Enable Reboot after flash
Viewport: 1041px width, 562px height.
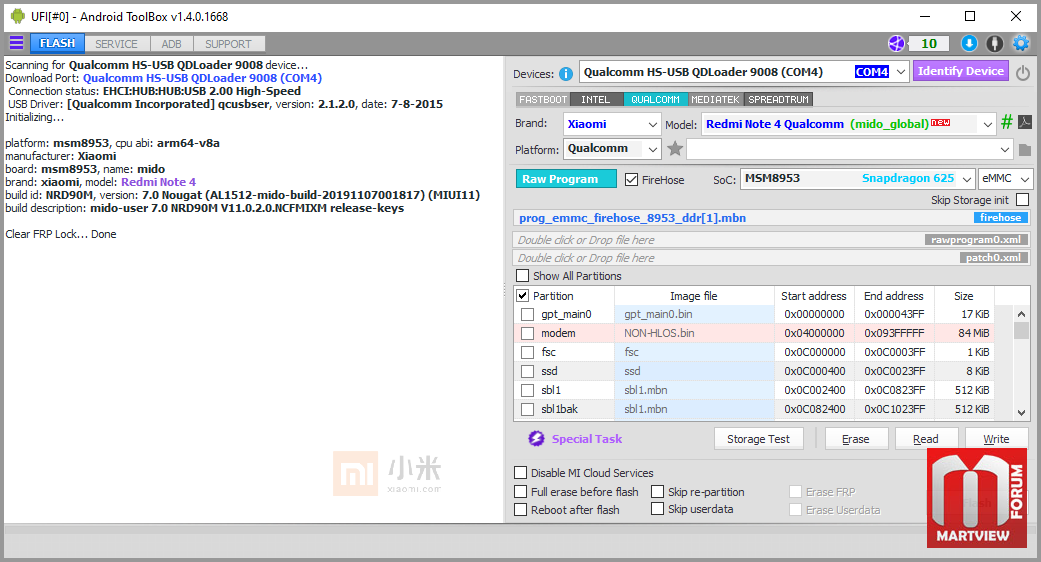click(520, 510)
